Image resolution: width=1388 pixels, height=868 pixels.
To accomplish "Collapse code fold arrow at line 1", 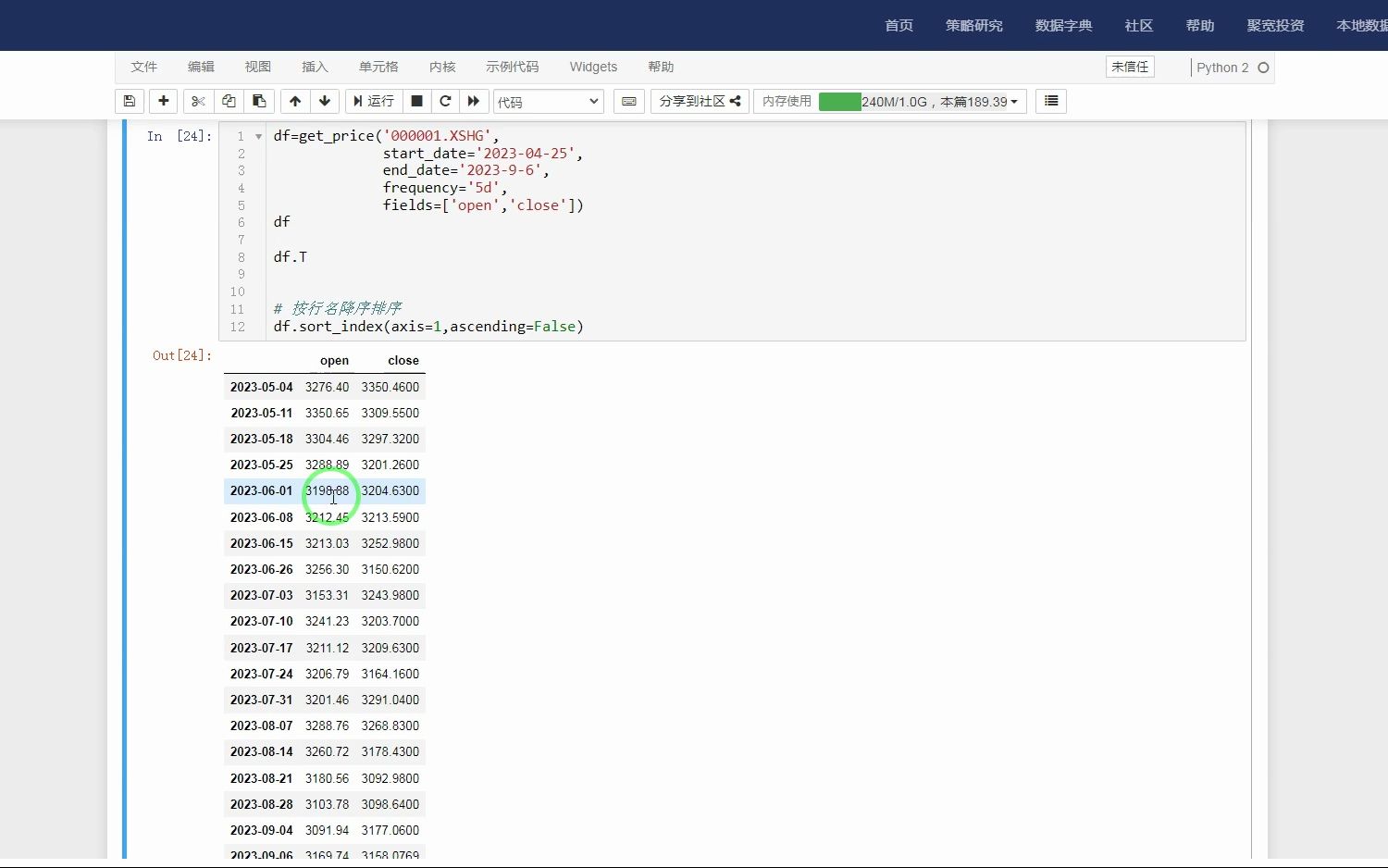I will [x=258, y=136].
